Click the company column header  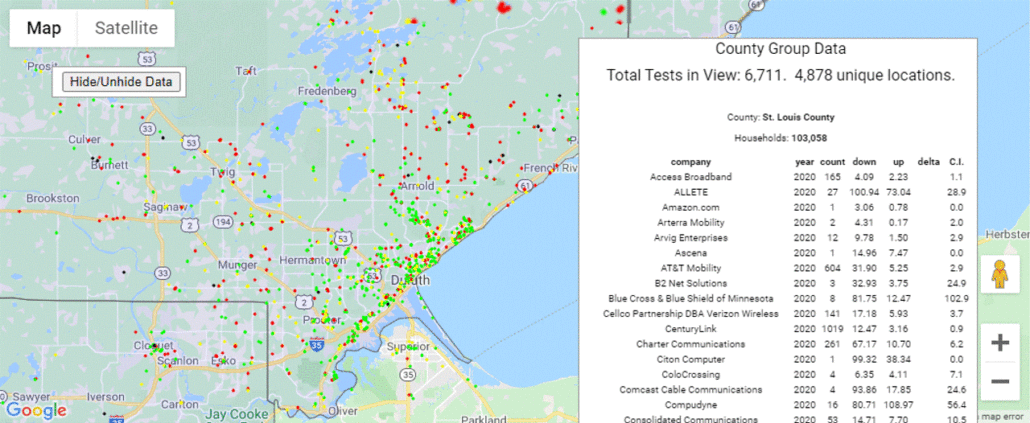[690, 162]
